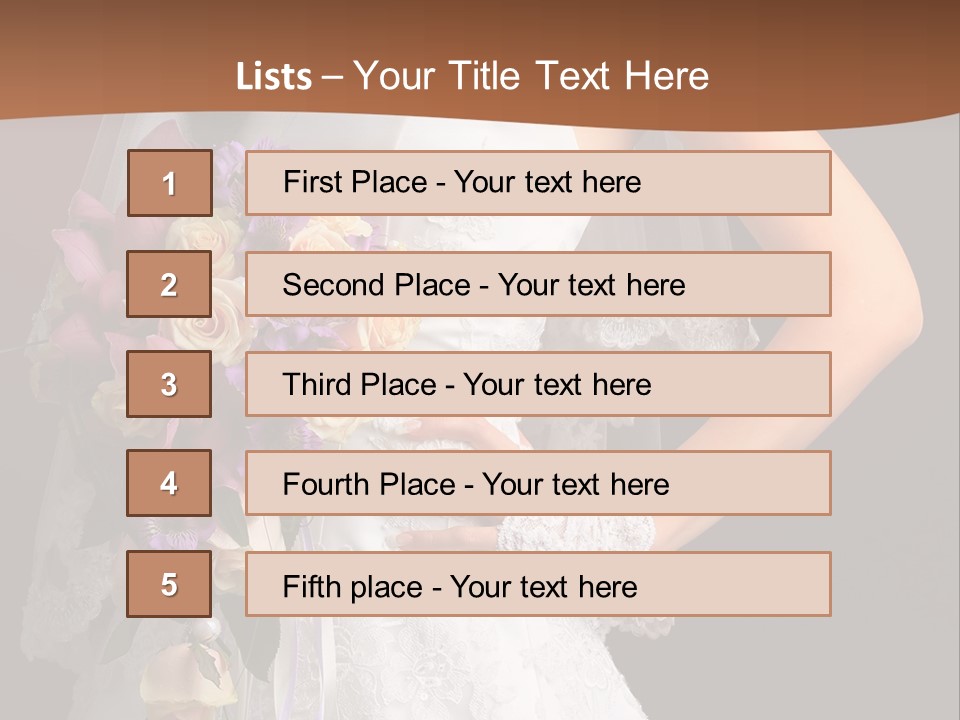Image resolution: width=960 pixels, height=720 pixels.
Task: Select the number 4 box
Action: pyautogui.click(x=169, y=483)
